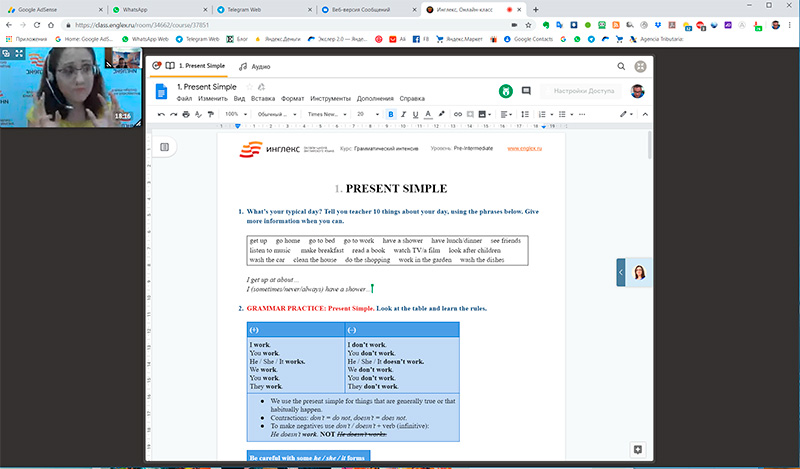Image resolution: width=800 pixels, height=469 pixels.
Task: Expand the font size 20 dropdown
Action: [x=365, y=115]
